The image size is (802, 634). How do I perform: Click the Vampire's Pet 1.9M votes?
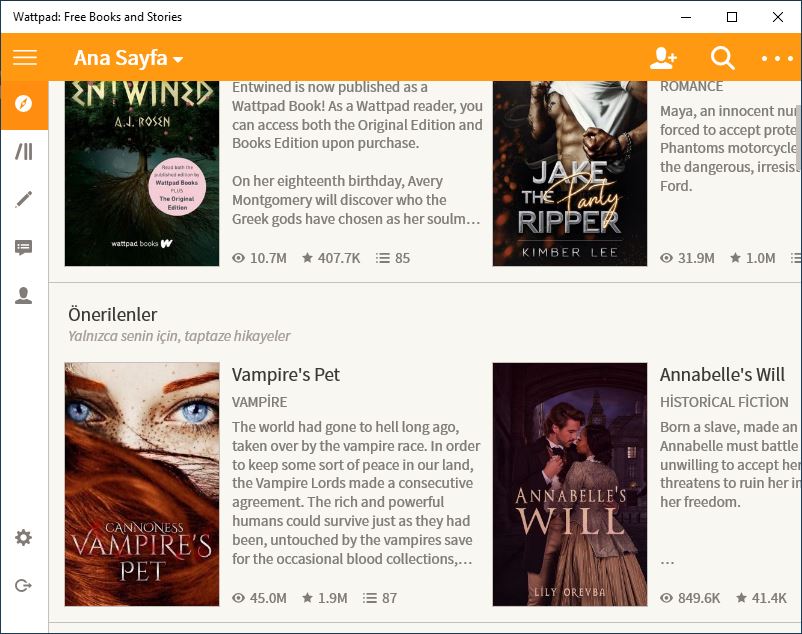[x=325, y=598]
